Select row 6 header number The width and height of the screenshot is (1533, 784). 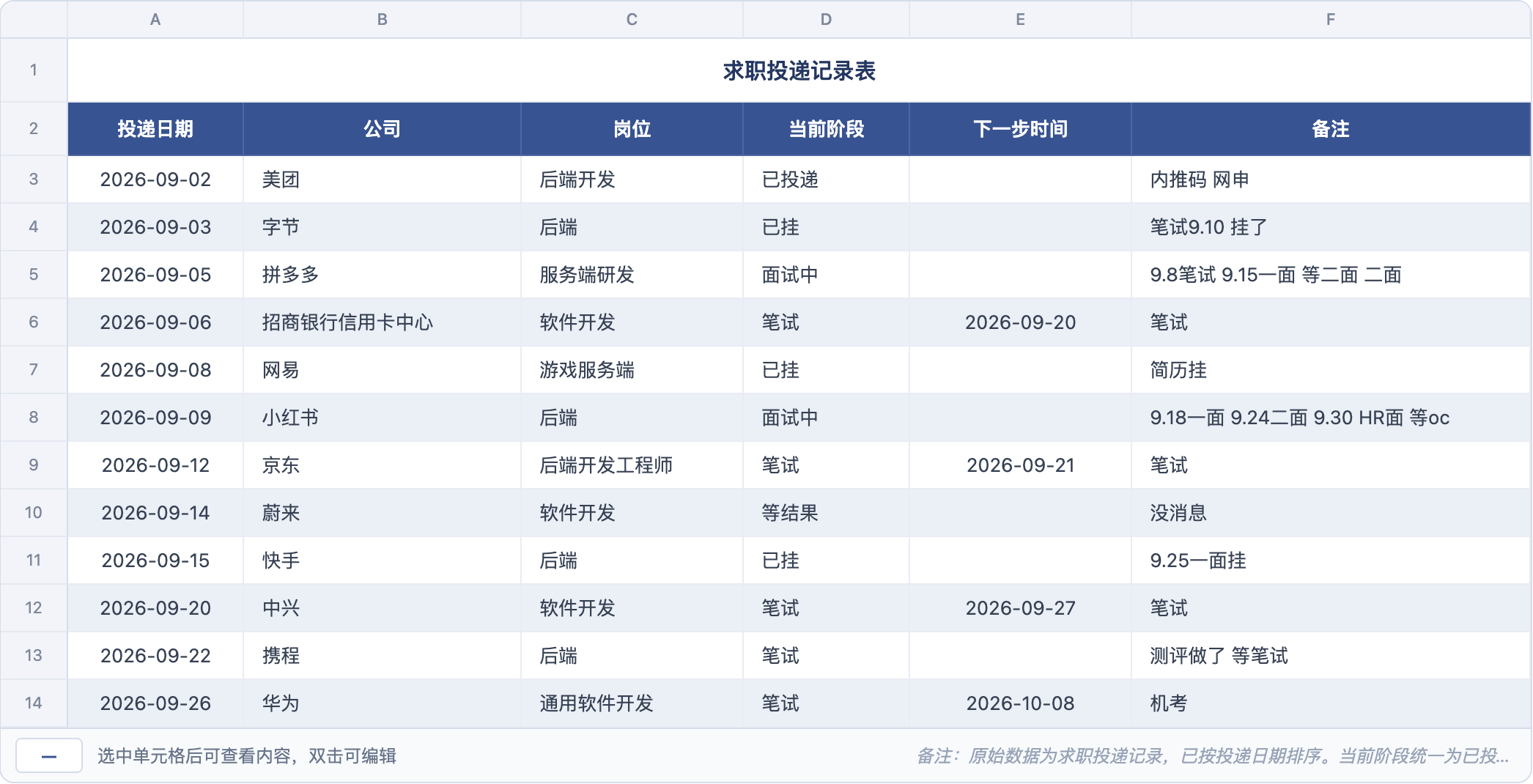[34, 322]
